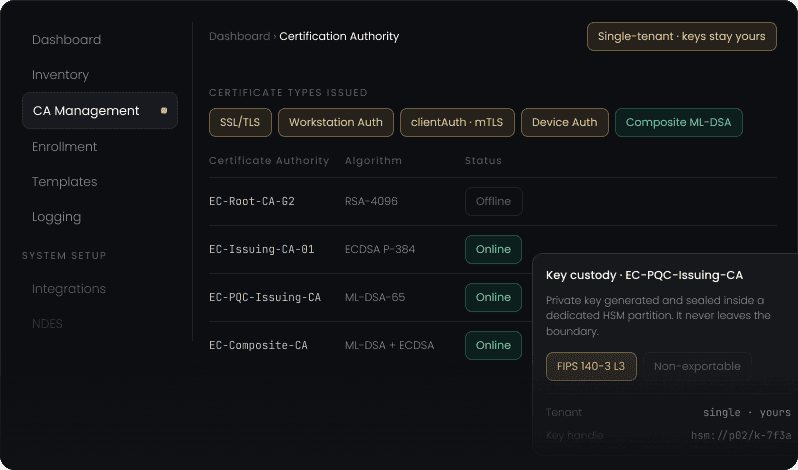Select the Workstation Auth chip
This screenshot has width=798, height=470.
coord(336,122)
